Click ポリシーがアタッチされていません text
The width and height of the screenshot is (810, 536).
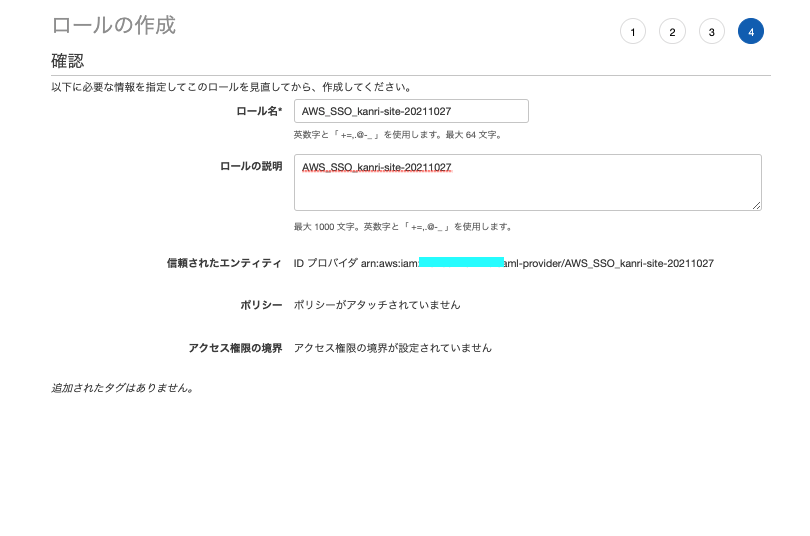click(x=377, y=305)
